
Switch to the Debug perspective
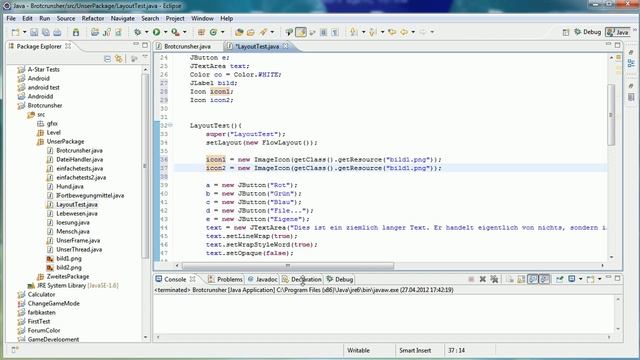tap(588, 32)
